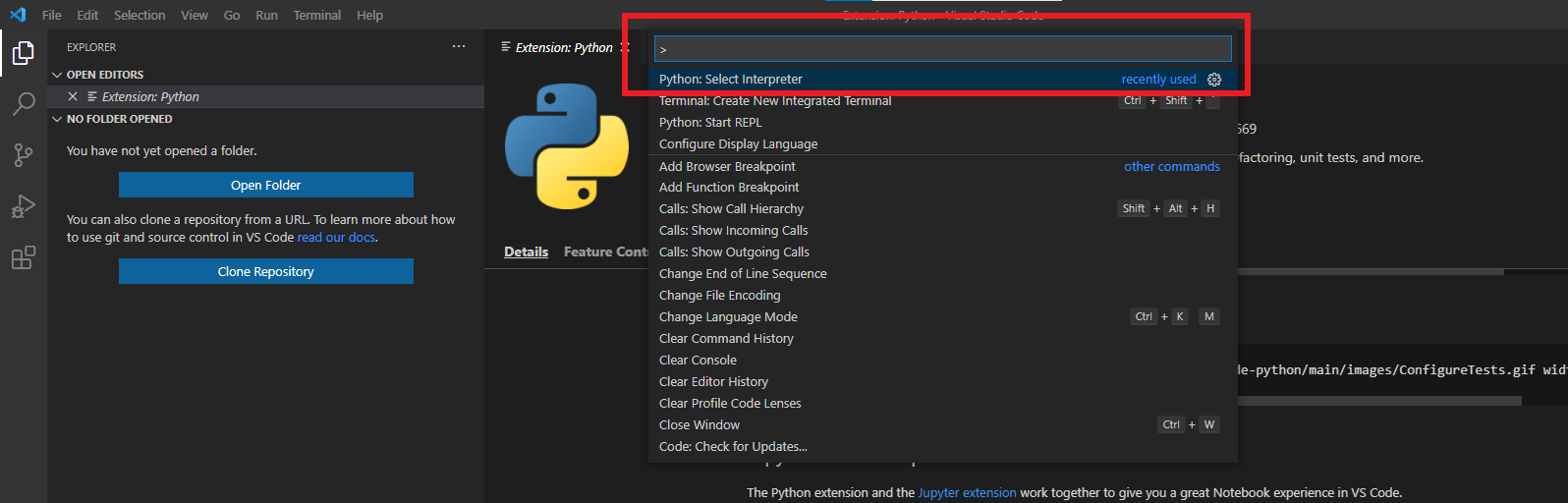Viewport: 1568px width, 503px height.
Task: Follow the read our docs link
Action: coord(337,237)
